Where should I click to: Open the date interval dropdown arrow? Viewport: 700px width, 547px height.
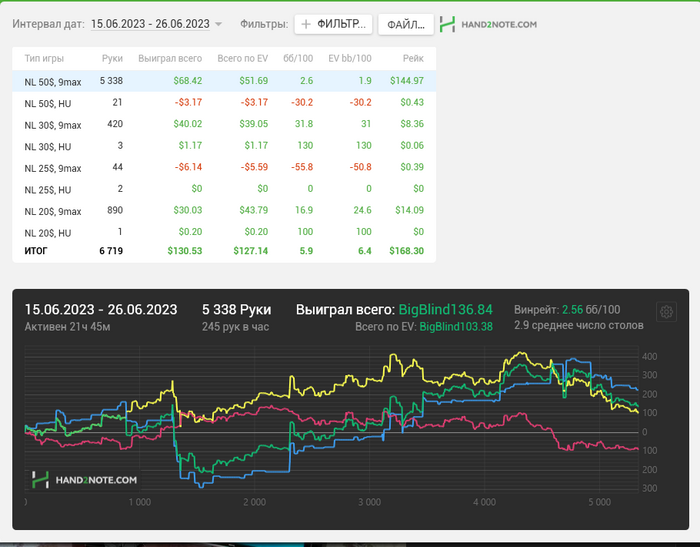click(x=218, y=24)
